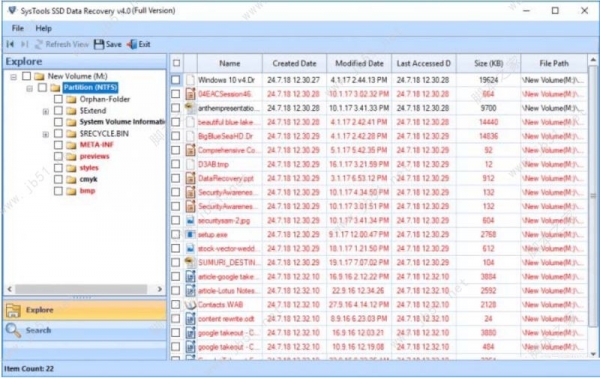Sort by Modified Date column header
This screenshot has height=378, width=600.
(x=359, y=64)
